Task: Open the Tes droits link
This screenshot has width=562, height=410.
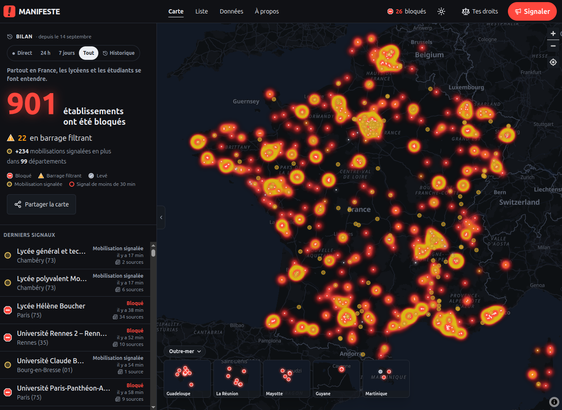Action: pos(480,11)
